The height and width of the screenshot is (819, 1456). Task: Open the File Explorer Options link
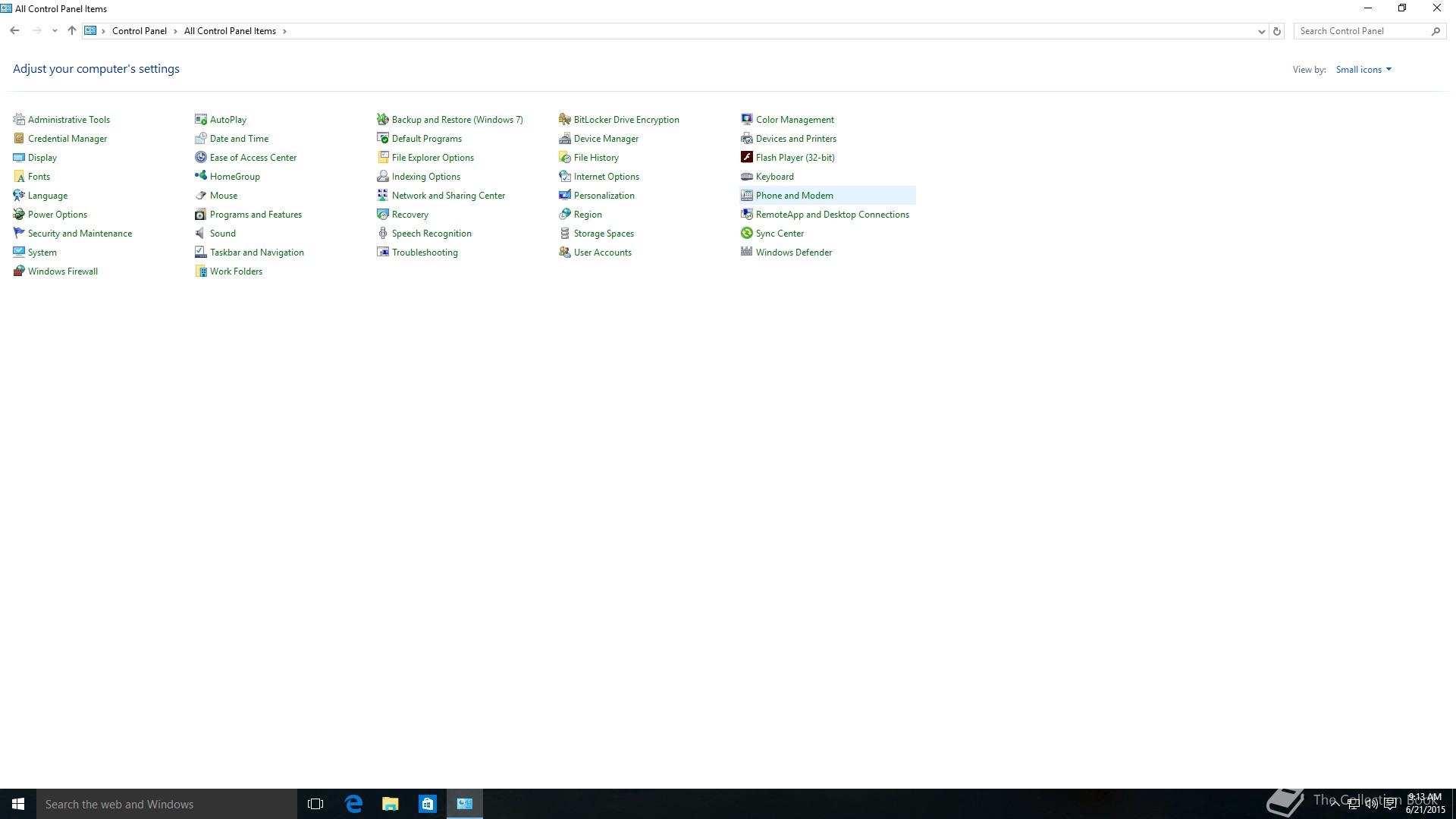tap(433, 158)
